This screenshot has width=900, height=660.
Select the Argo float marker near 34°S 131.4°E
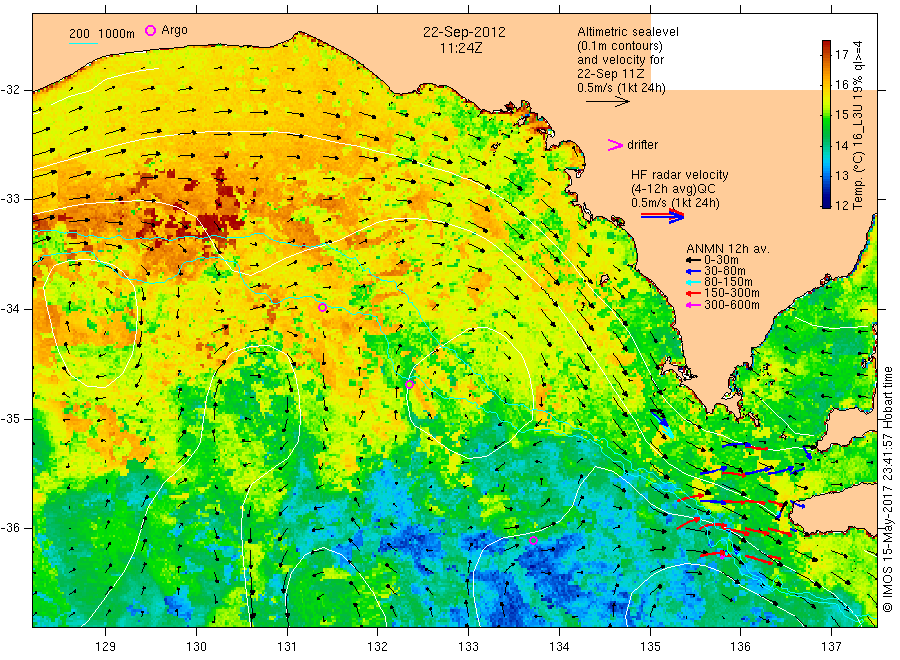tap(323, 308)
